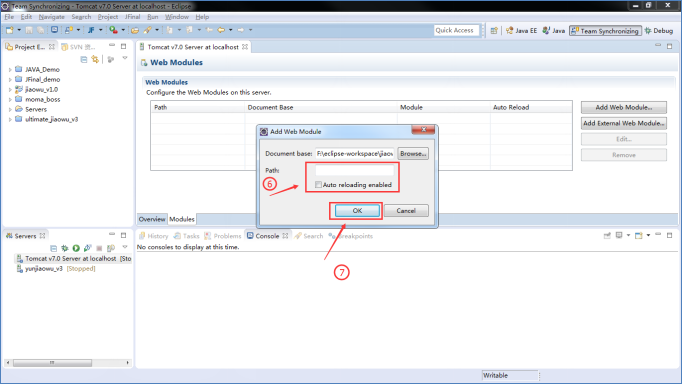Screen dimensions: 683x385
Task: Select the yunjiaowu_v3 server entry
Action: point(55,269)
